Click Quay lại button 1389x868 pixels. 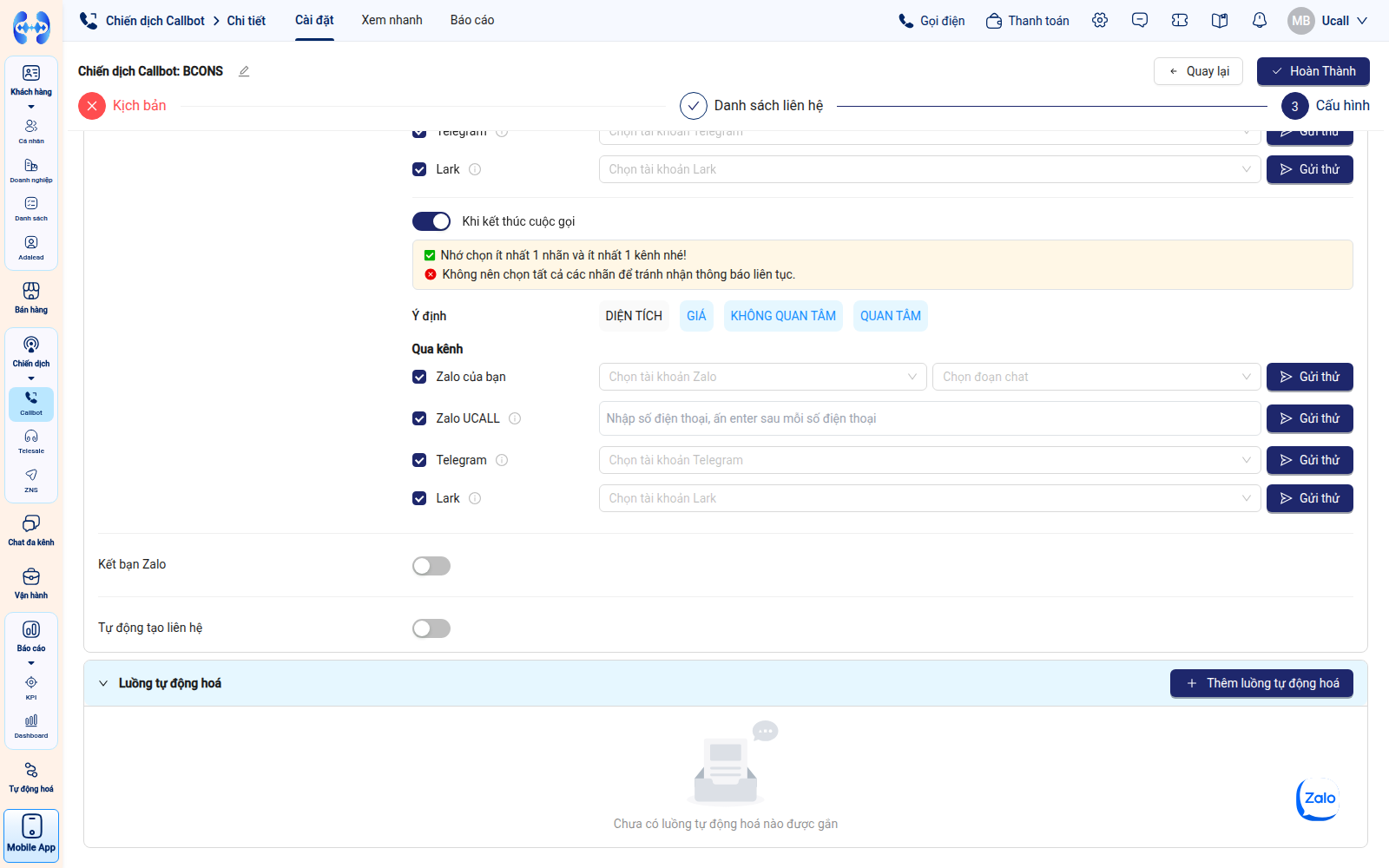click(x=1198, y=71)
